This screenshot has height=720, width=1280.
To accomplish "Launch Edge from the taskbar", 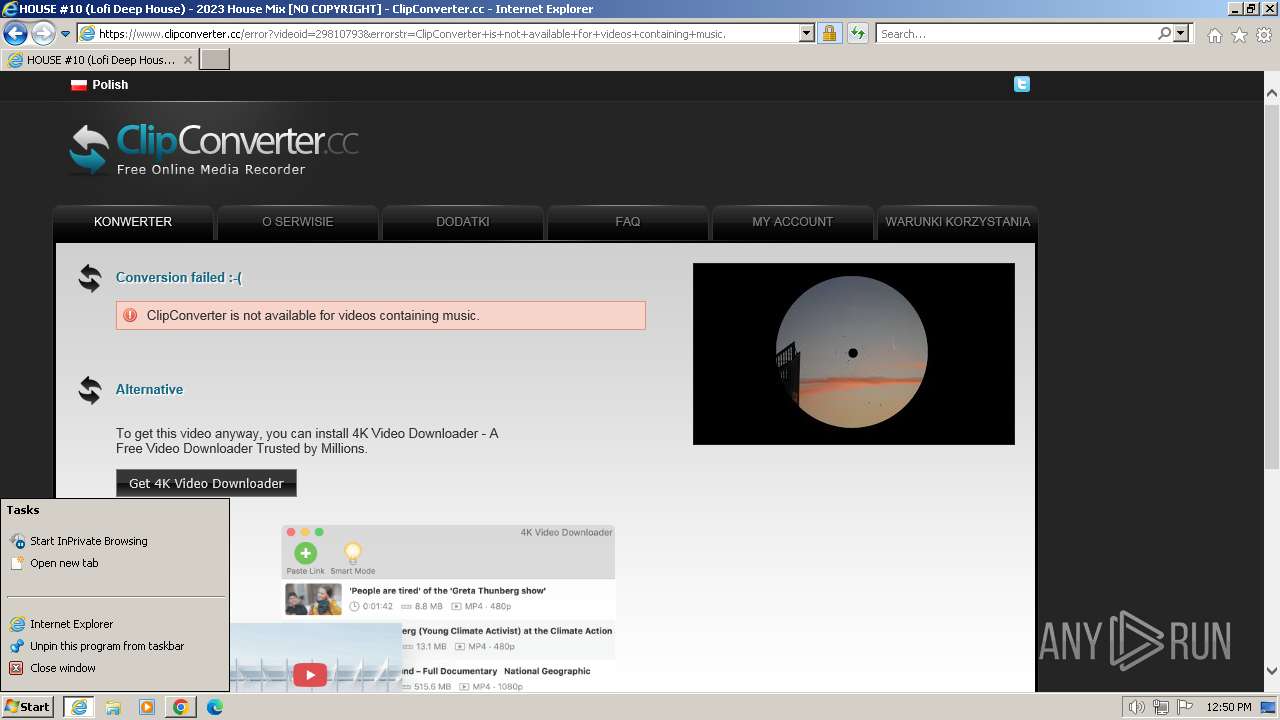I will click(x=215, y=707).
